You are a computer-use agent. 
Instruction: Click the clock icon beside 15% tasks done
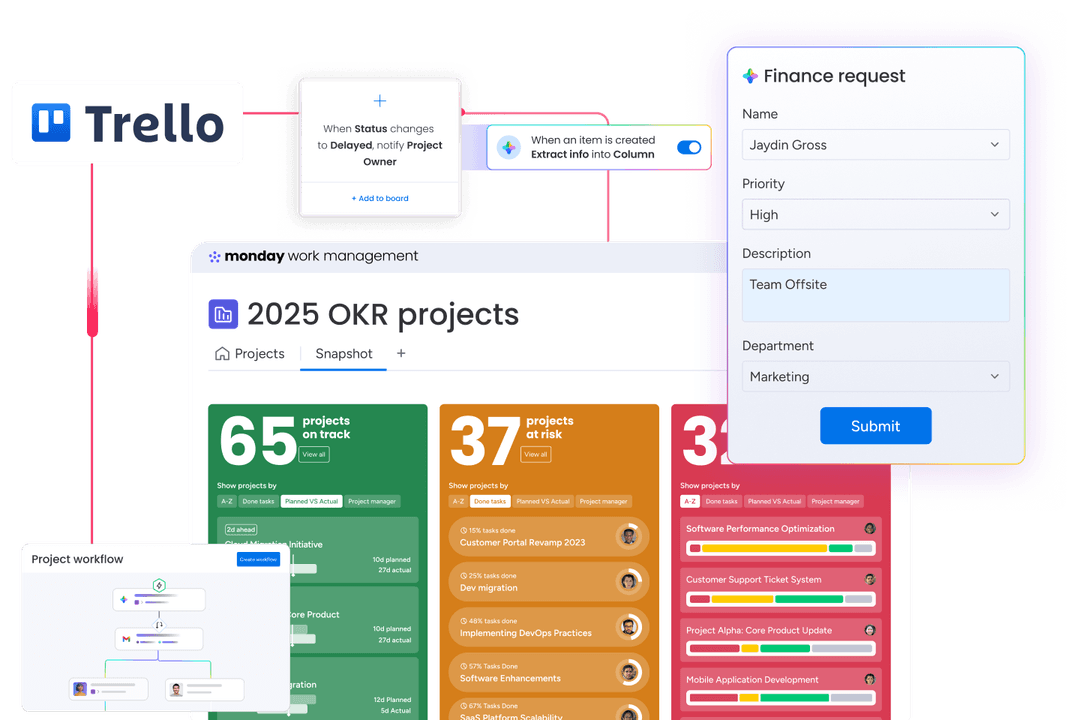click(x=464, y=531)
